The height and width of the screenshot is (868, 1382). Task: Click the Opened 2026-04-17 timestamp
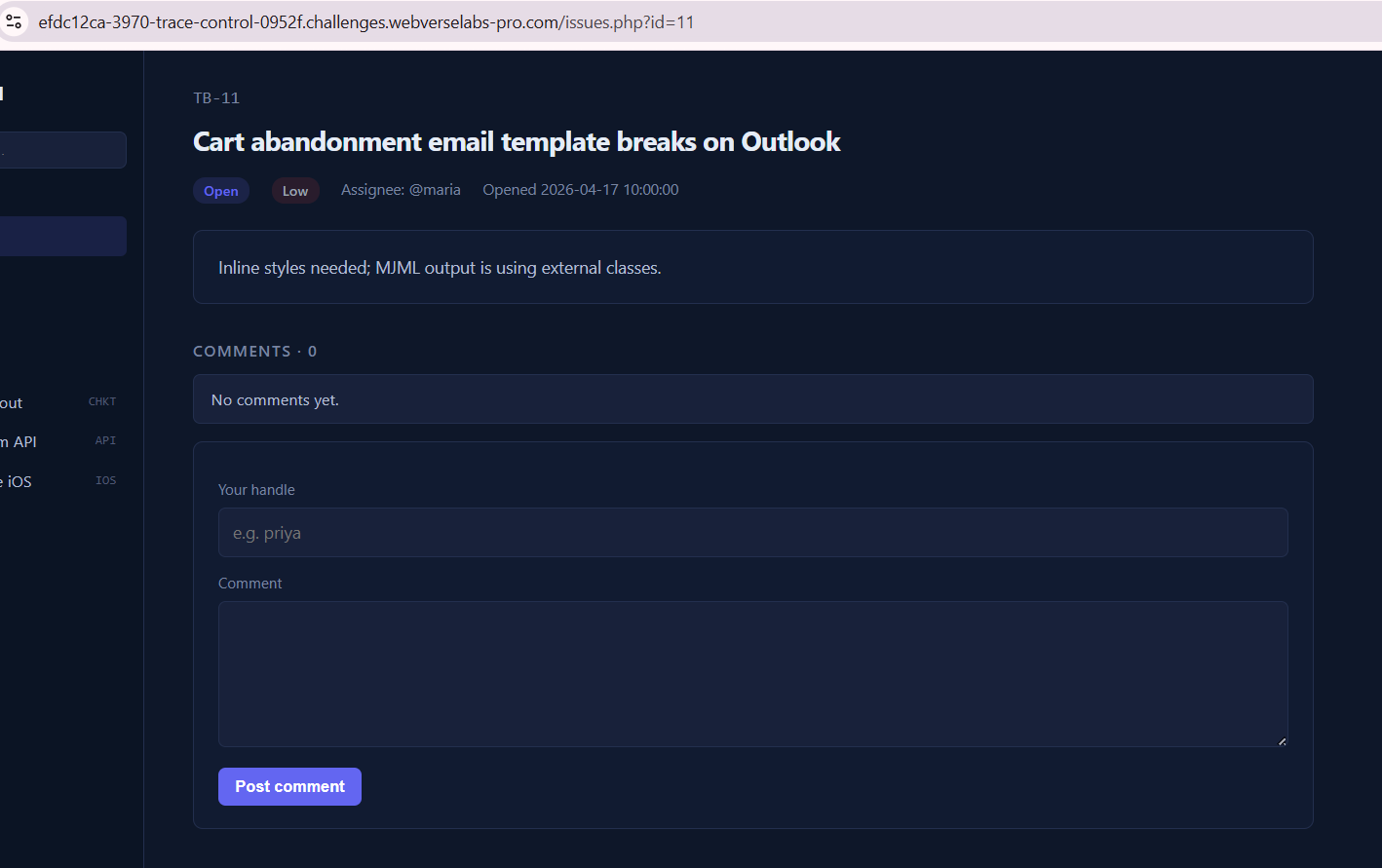pyautogui.click(x=581, y=190)
